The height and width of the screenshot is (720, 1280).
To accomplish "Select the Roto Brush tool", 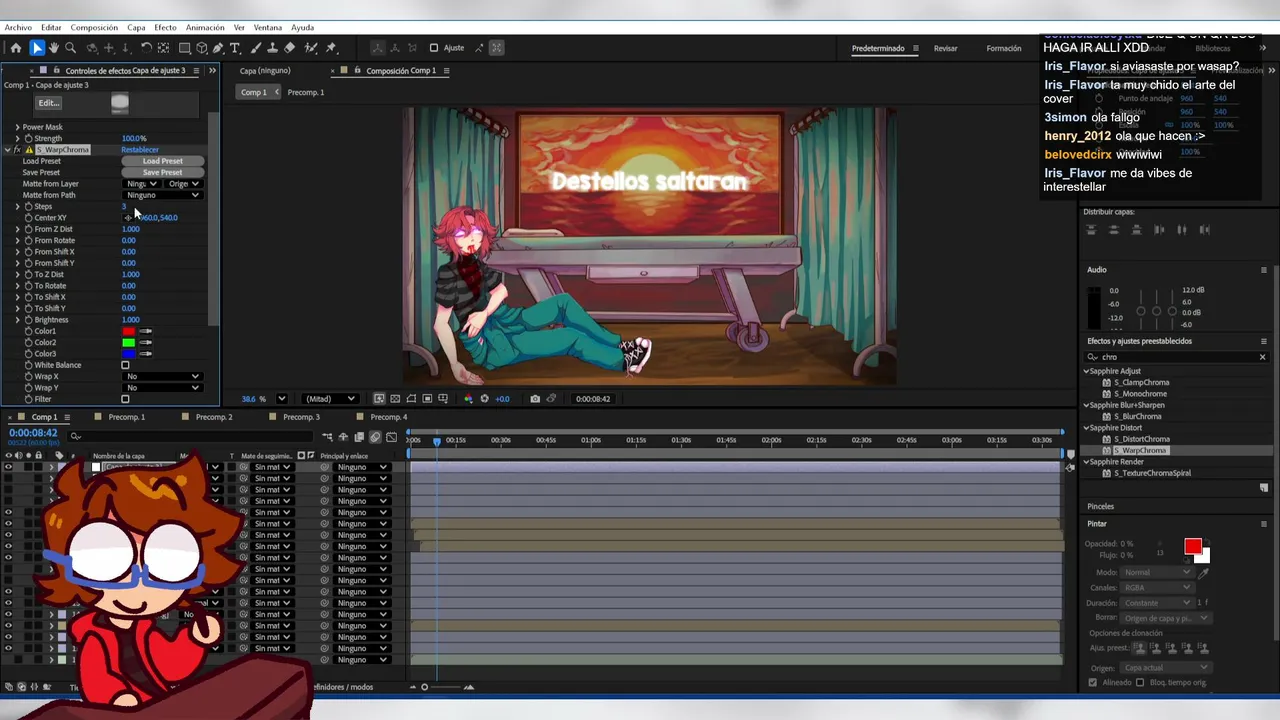I will point(310,48).
